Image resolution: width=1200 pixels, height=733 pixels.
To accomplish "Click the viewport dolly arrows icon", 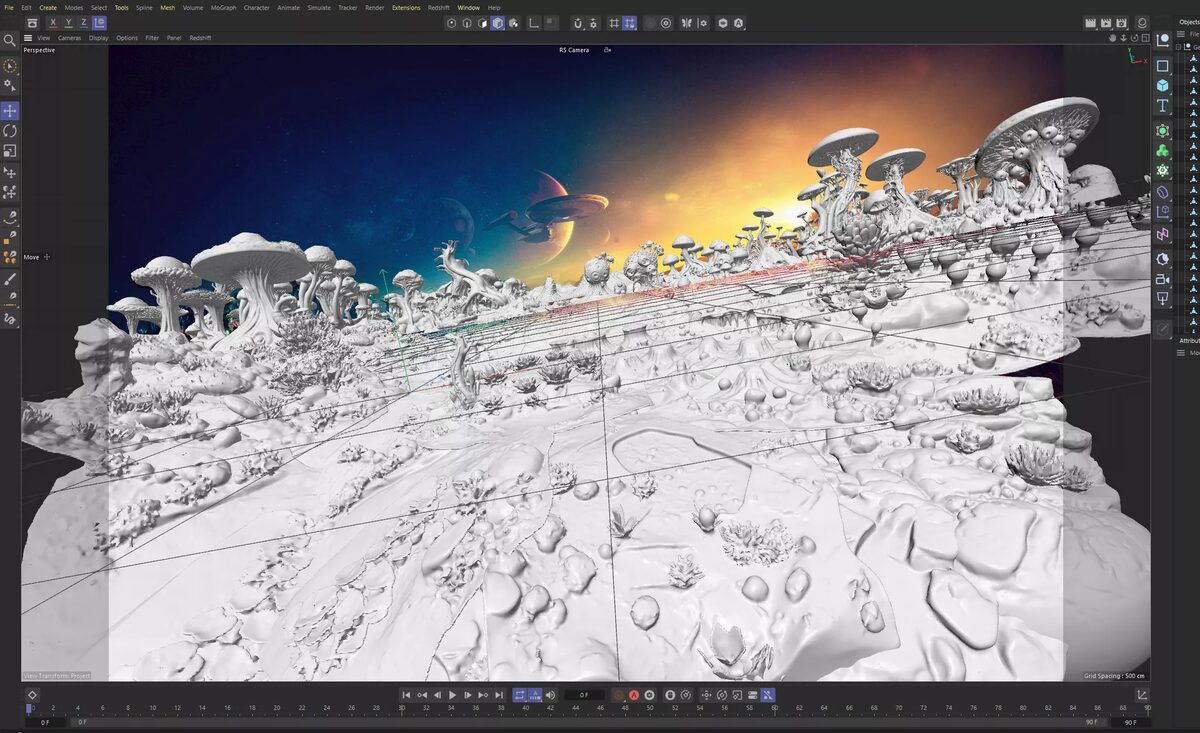I will point(1123,37).
